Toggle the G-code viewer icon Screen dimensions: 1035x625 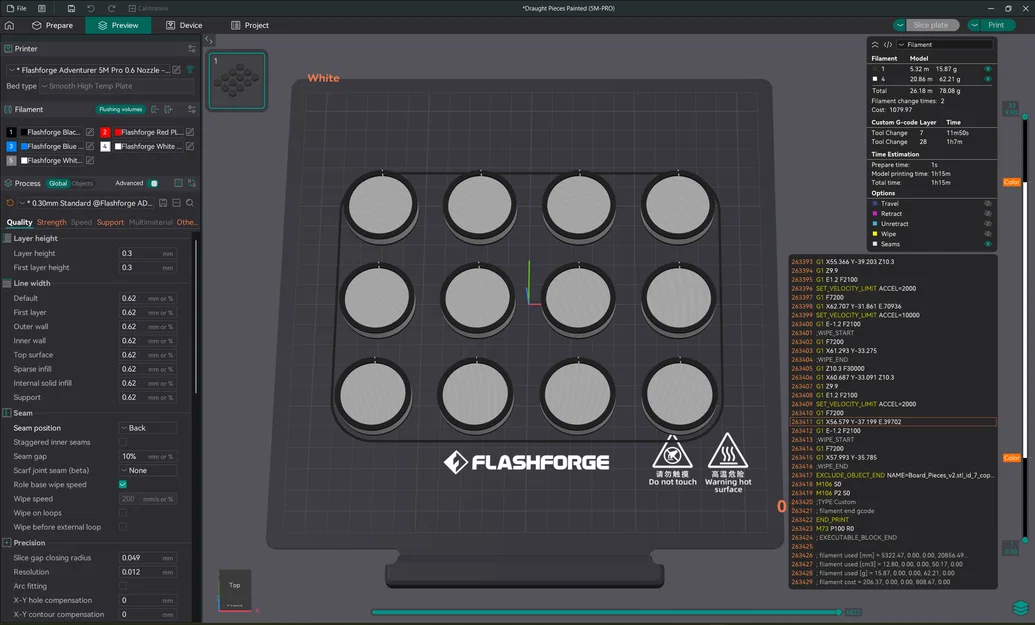pos(888,45)
